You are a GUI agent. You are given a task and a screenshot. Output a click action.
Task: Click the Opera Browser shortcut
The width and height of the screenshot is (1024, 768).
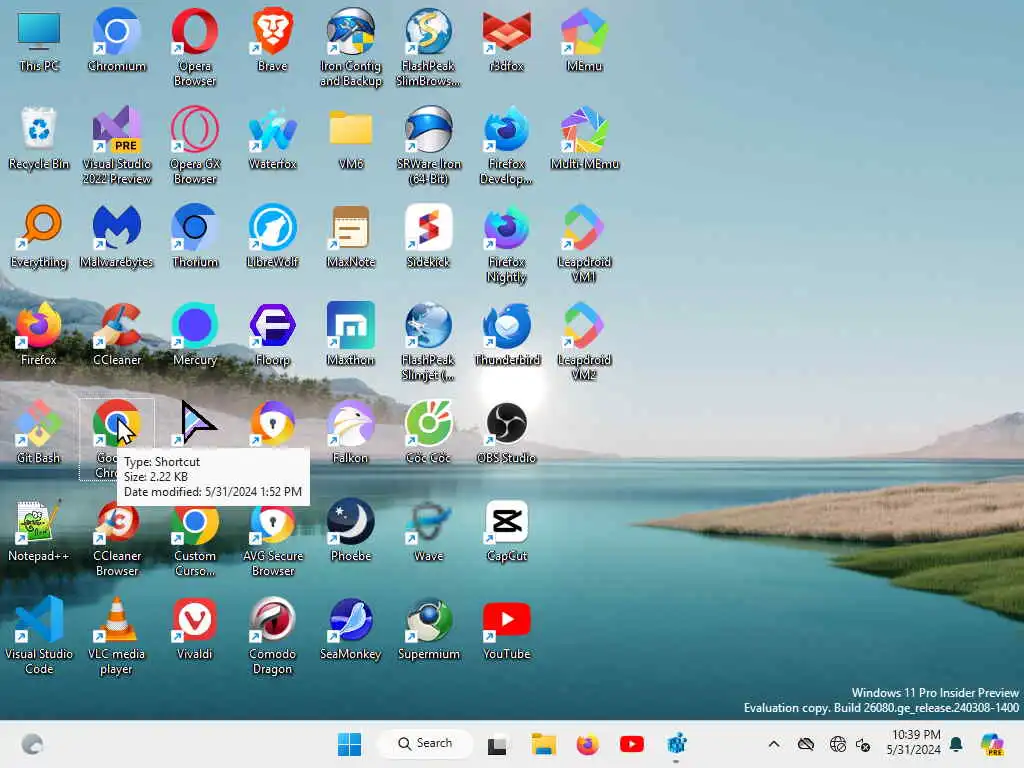coord(195,46)
